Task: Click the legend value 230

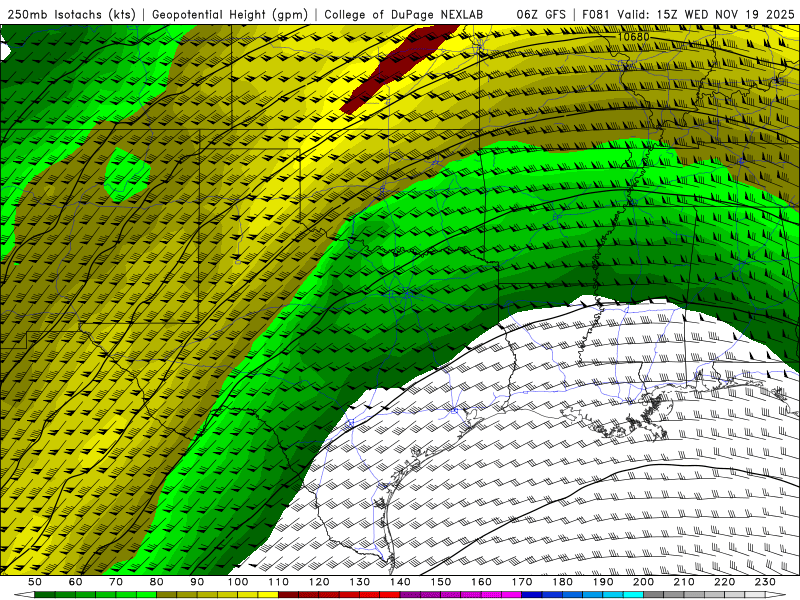Action: tap(765, 582)
